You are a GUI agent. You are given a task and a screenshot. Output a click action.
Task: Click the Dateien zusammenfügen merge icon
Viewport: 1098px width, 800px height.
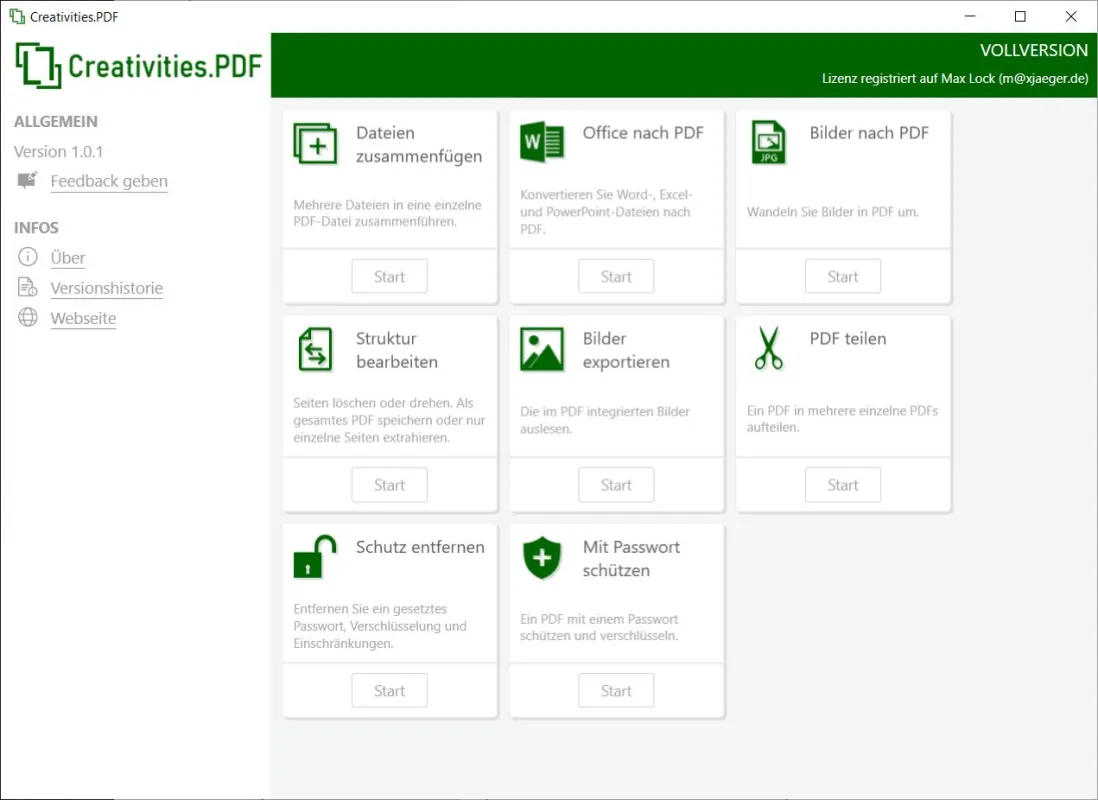tap(315, 144)
